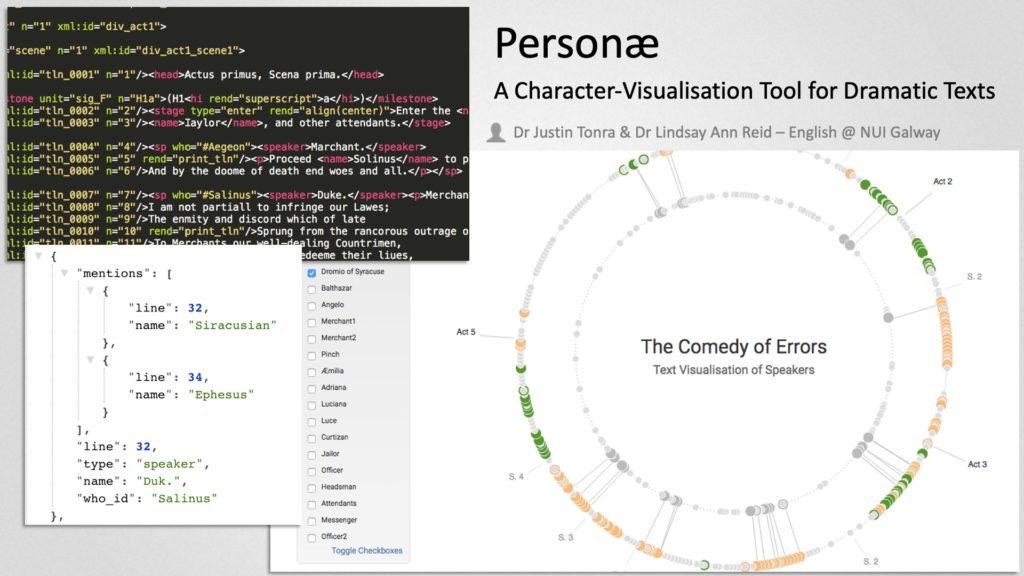Select the Act 5 label on the circle
The width and height of the screenshot is (1024, 576).
point(466,332)
